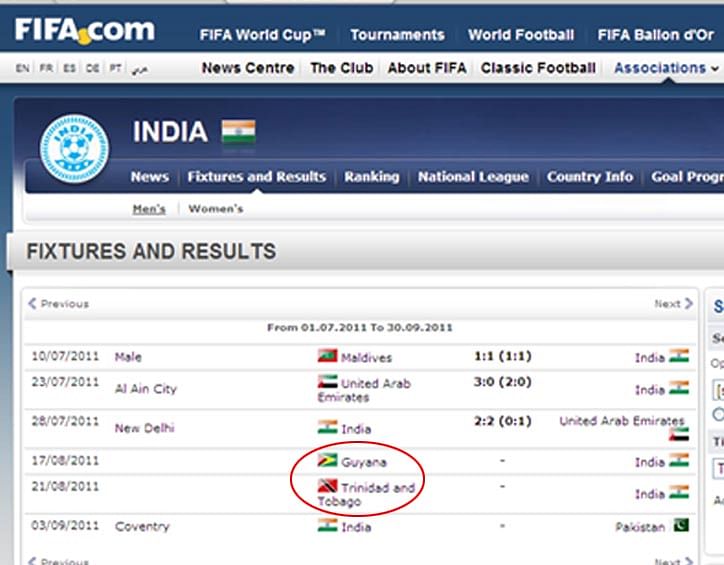Click the Maldives flag icon

(x=327, y=356)
